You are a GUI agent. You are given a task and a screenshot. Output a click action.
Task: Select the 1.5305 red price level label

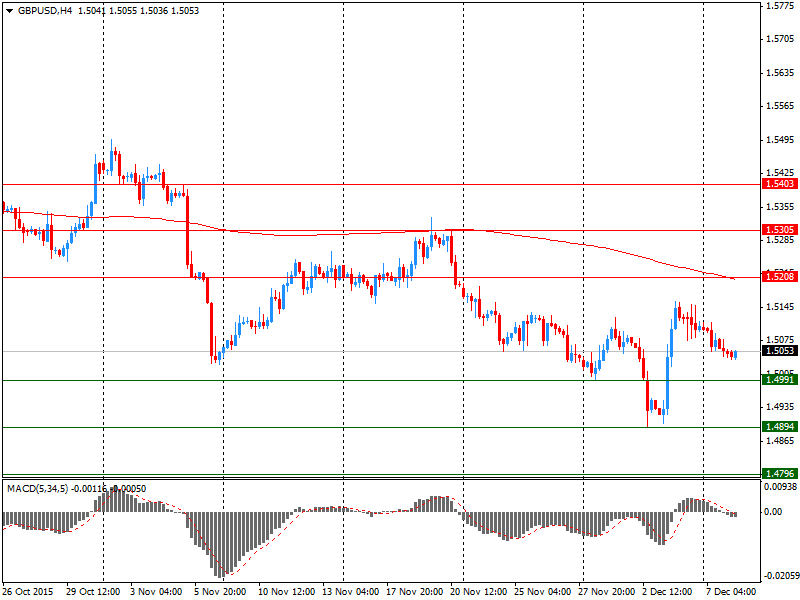click(779, 230)
